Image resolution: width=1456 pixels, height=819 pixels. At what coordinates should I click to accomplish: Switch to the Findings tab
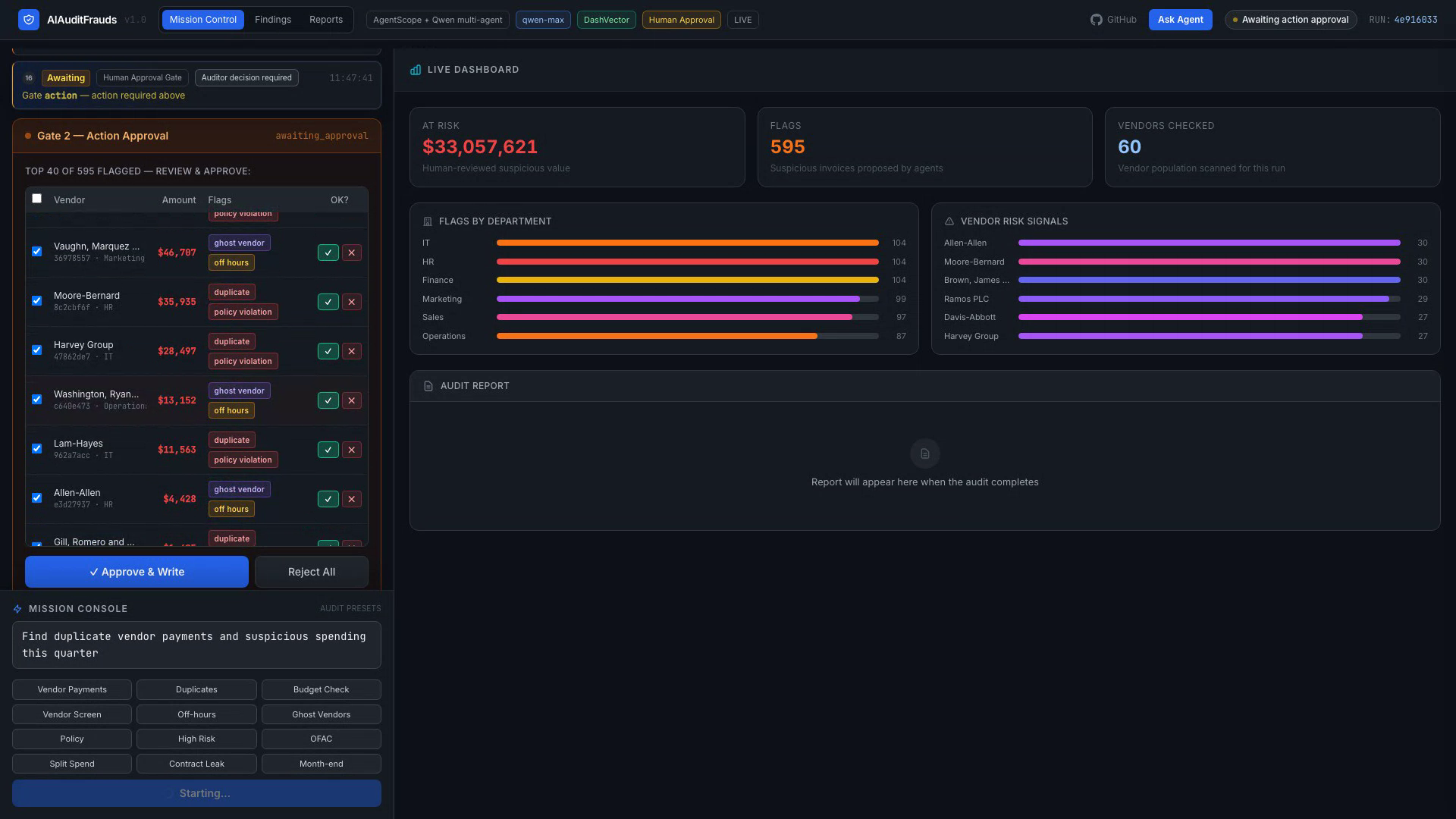[x=273, y=20]
